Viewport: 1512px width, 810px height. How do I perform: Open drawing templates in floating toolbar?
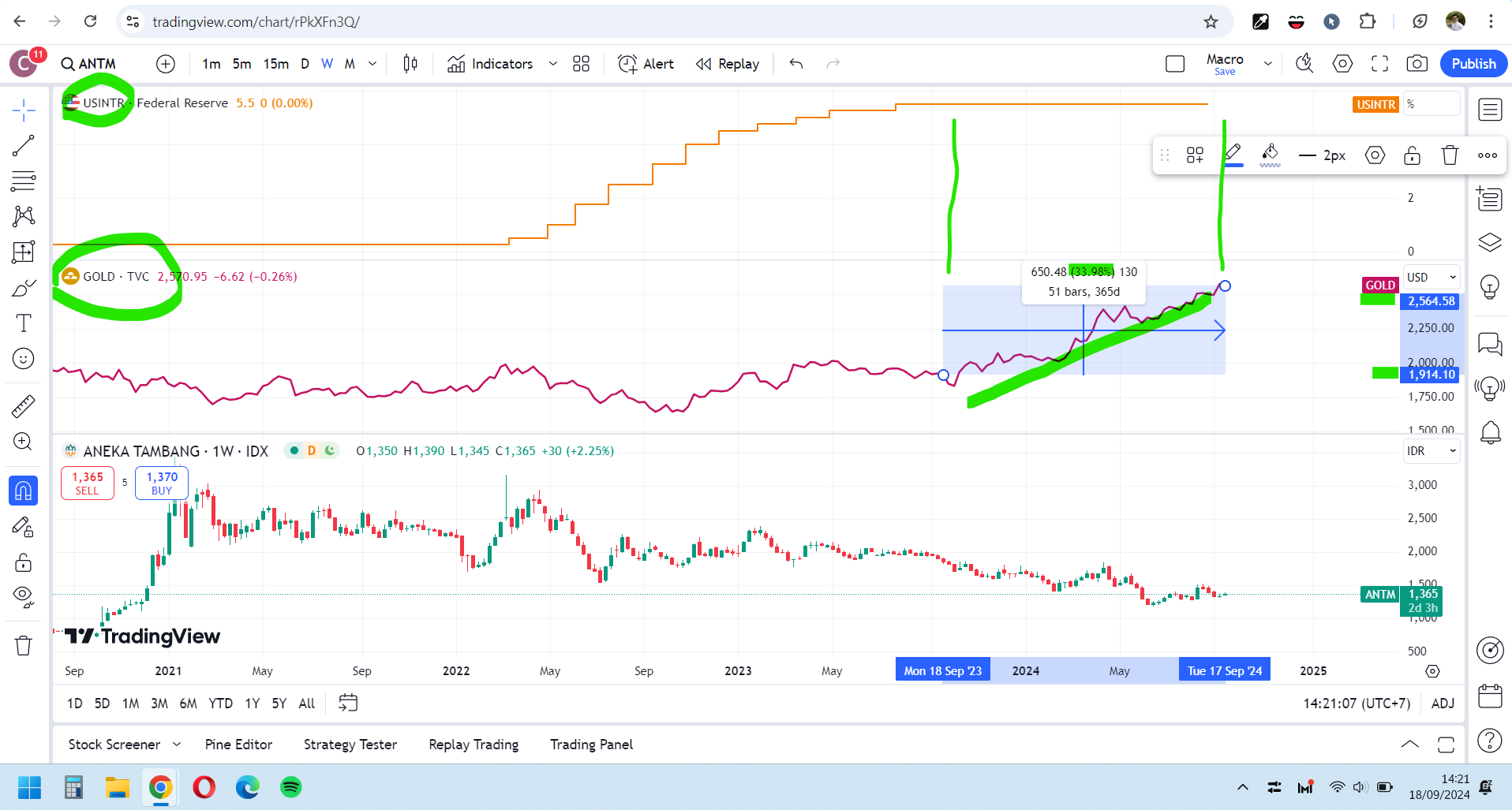[1196, 155]
